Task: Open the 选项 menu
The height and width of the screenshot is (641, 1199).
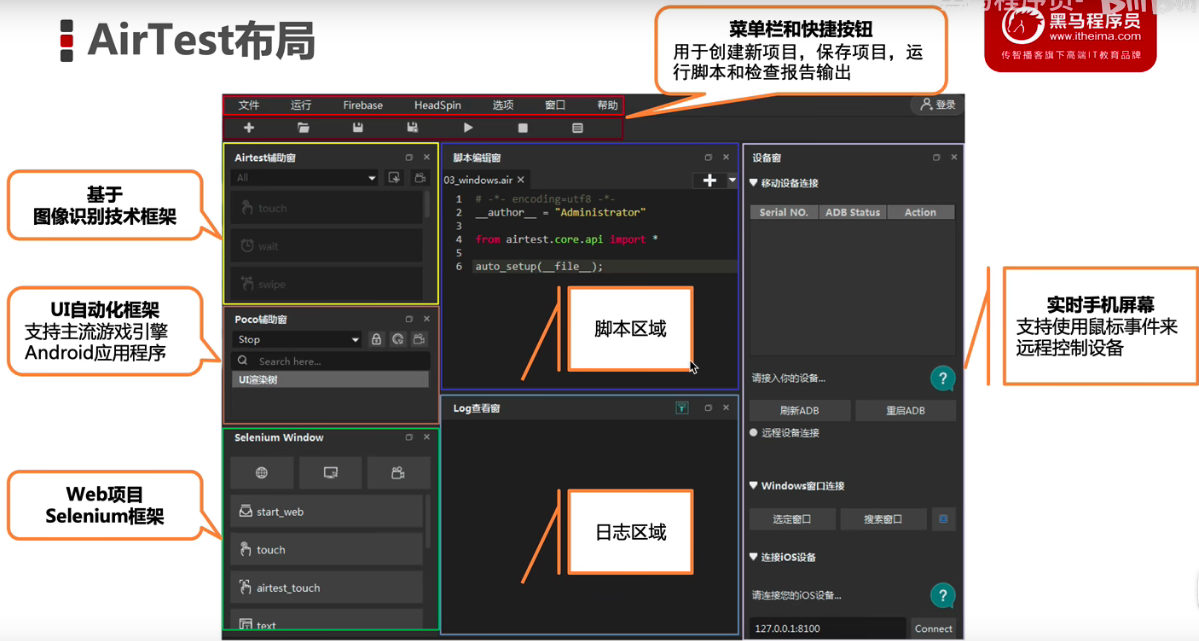Action: pos(503,105)
